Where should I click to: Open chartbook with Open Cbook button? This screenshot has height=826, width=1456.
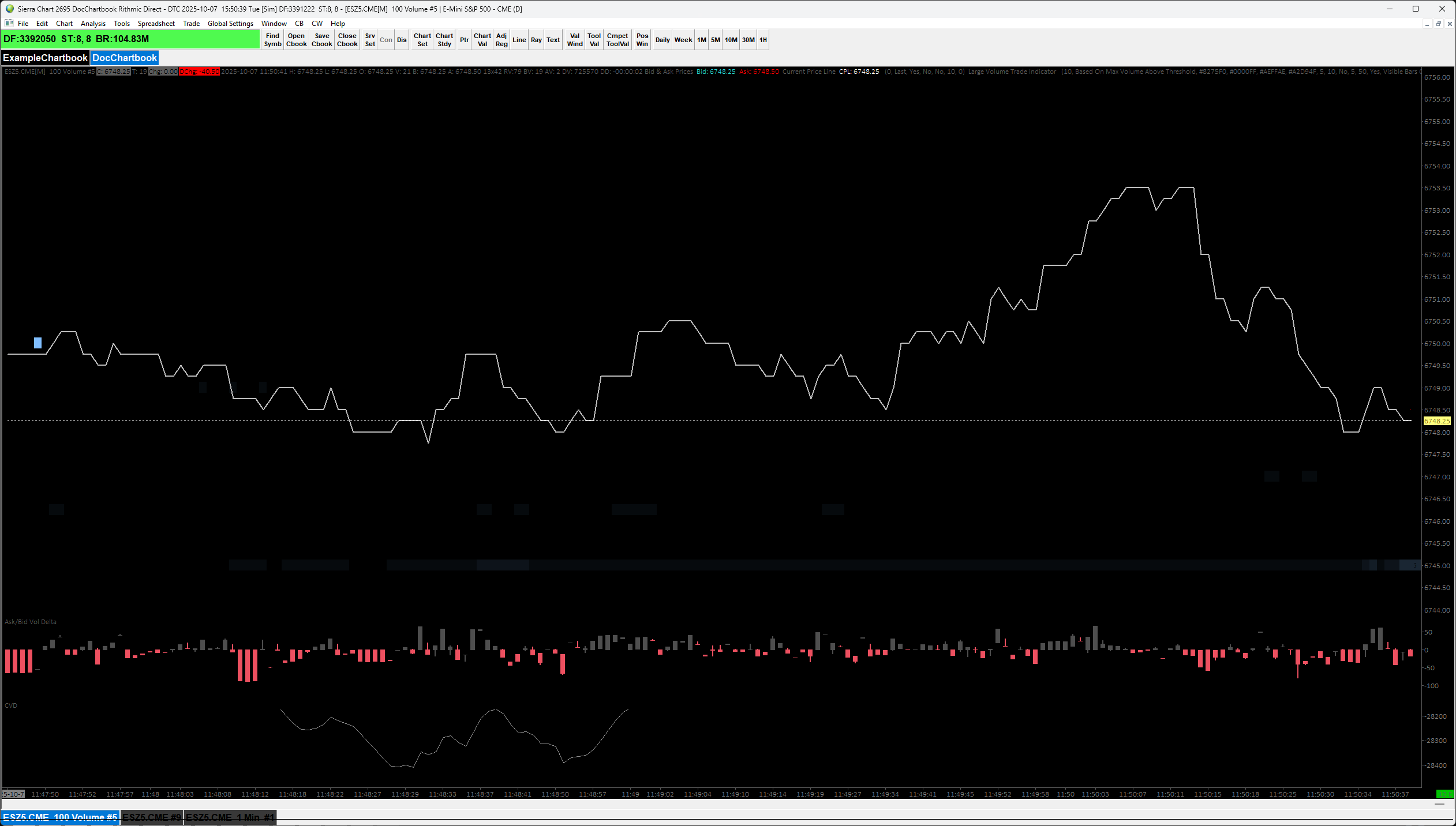[296, 40]
